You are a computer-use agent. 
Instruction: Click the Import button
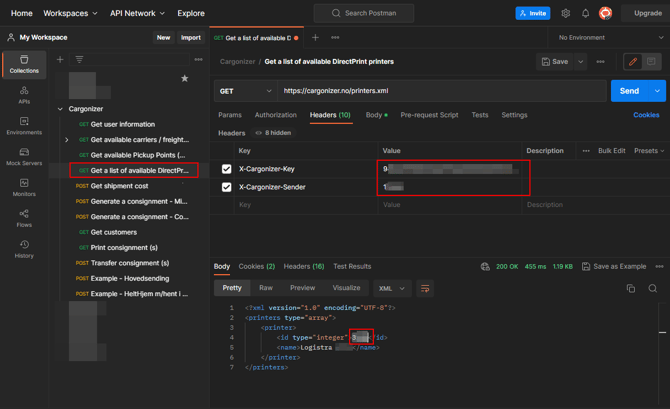point(191,38)
